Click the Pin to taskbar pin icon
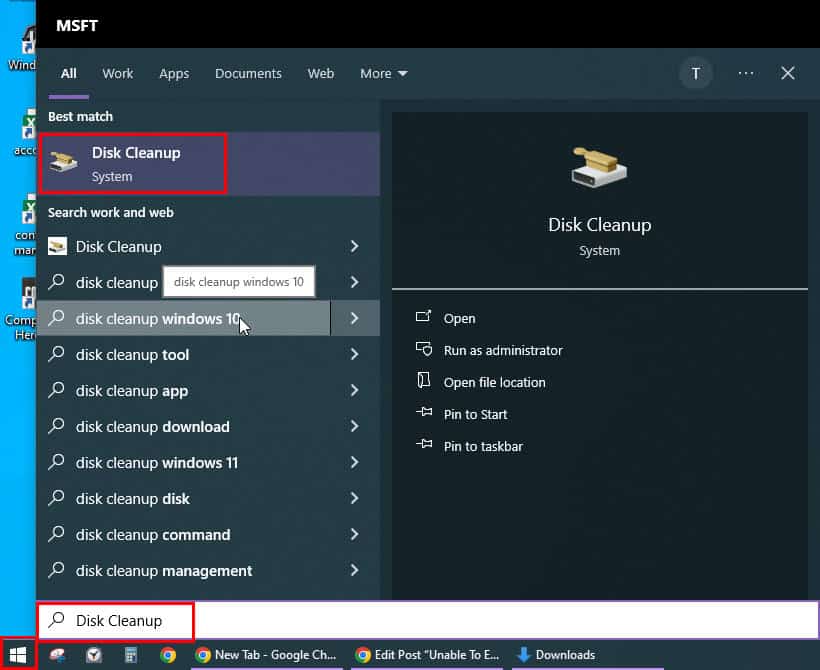 424,444
